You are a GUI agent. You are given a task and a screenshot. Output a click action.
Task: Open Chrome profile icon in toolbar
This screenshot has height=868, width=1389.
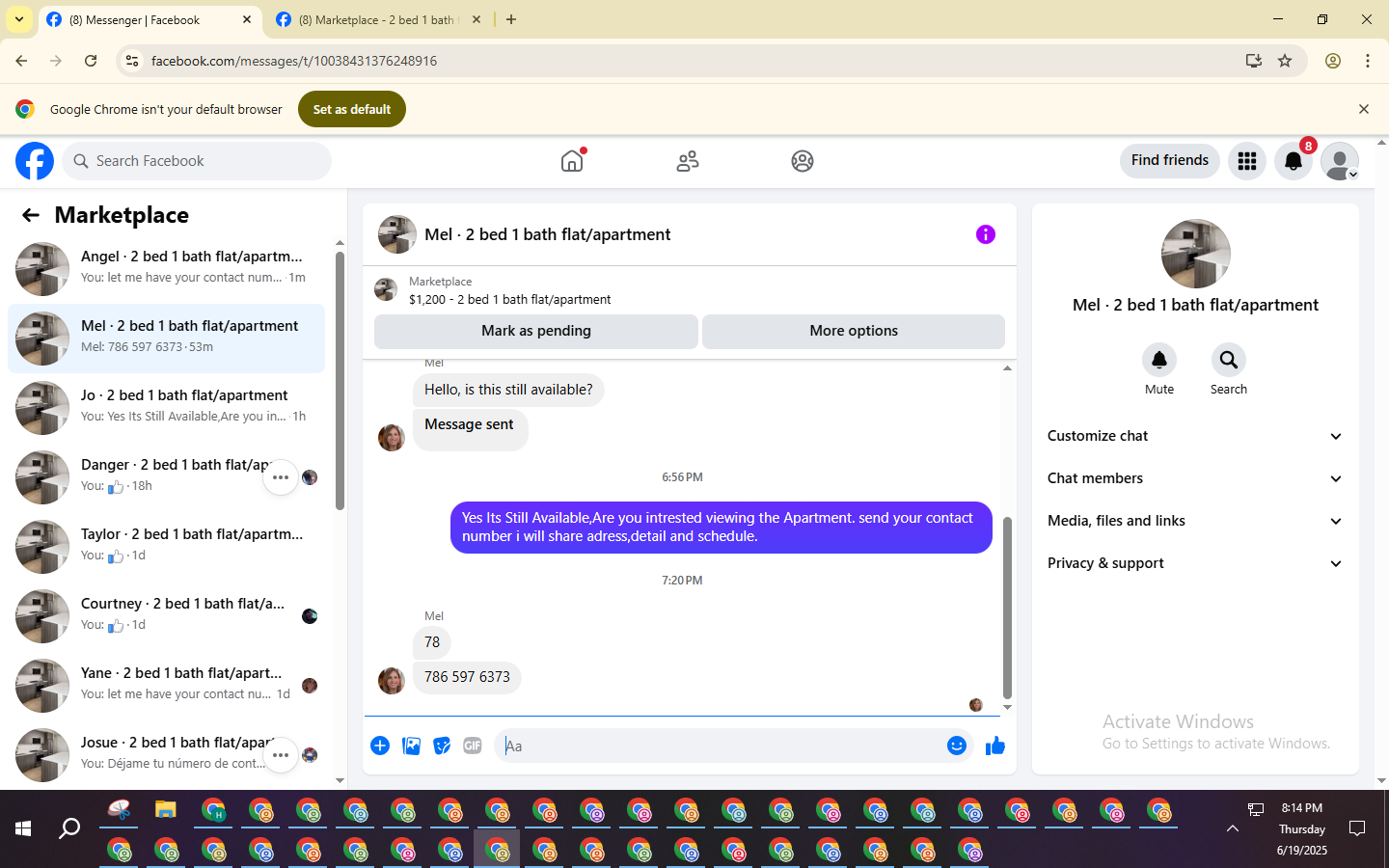[1333, 61]
